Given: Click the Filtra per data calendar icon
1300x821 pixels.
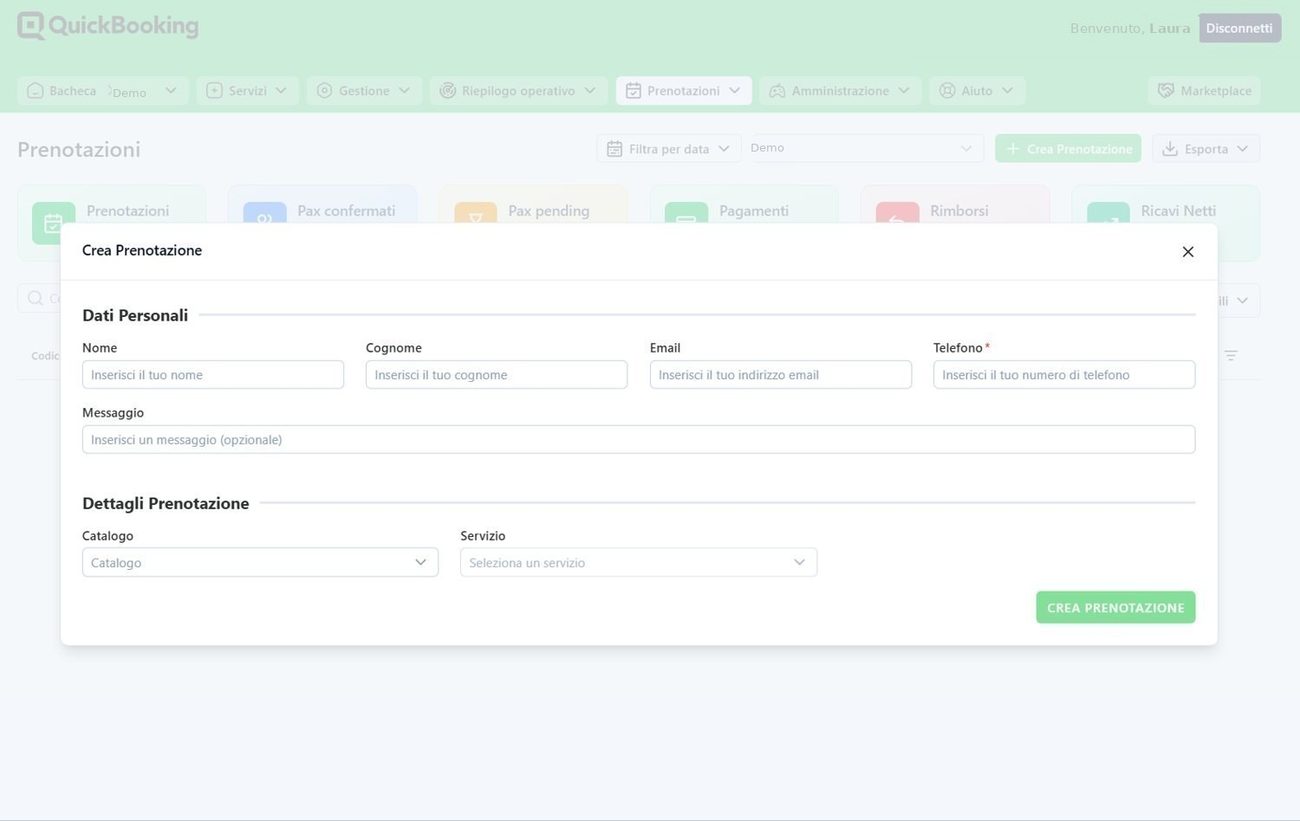Looking at the screenshot, I should tap(614, 149).
